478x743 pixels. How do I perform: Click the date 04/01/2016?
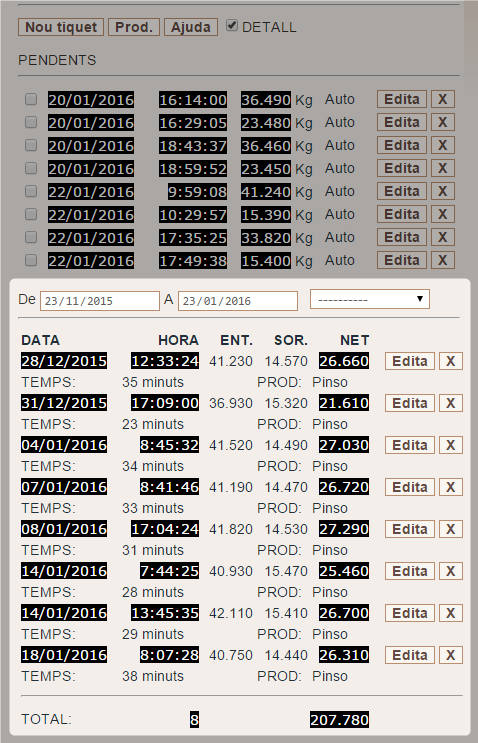(64, 445)
